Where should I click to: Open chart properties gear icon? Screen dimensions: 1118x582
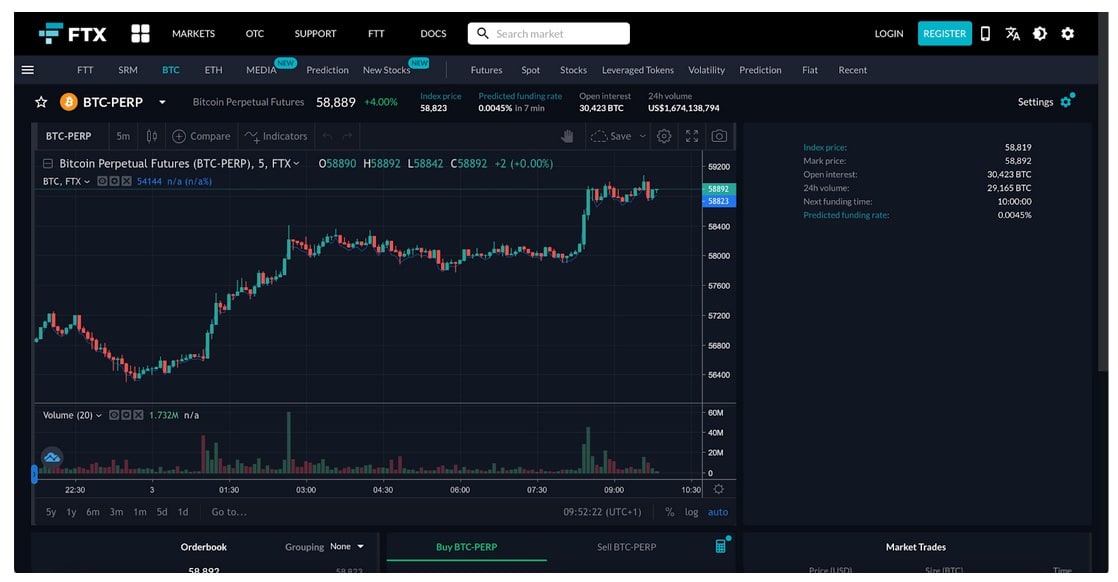click(664, 136)
